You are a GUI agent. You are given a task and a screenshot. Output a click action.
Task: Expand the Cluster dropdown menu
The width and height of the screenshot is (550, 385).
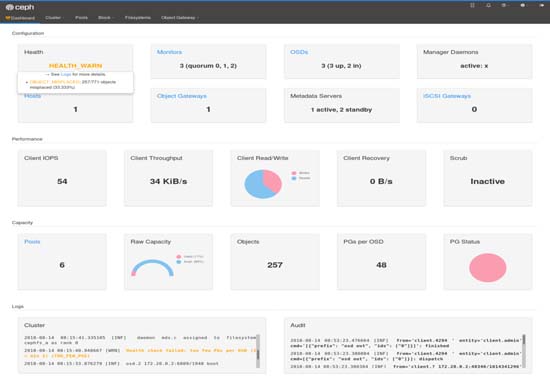tap(54, 18)
